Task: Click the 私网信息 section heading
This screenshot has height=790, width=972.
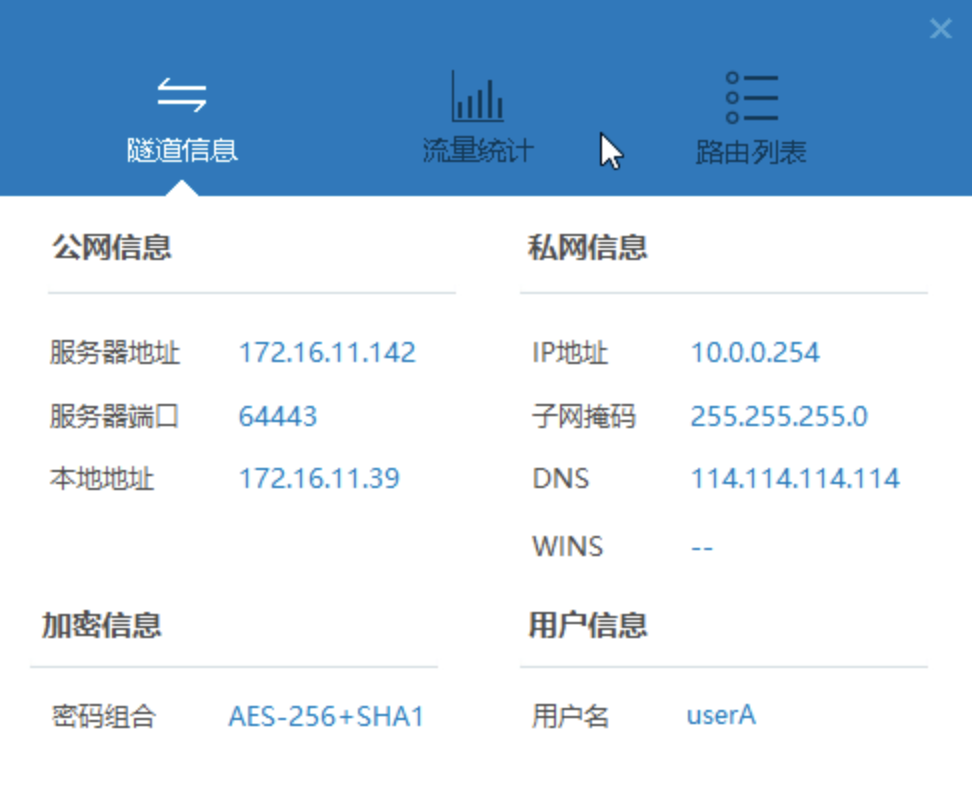Action: [588, 247]
